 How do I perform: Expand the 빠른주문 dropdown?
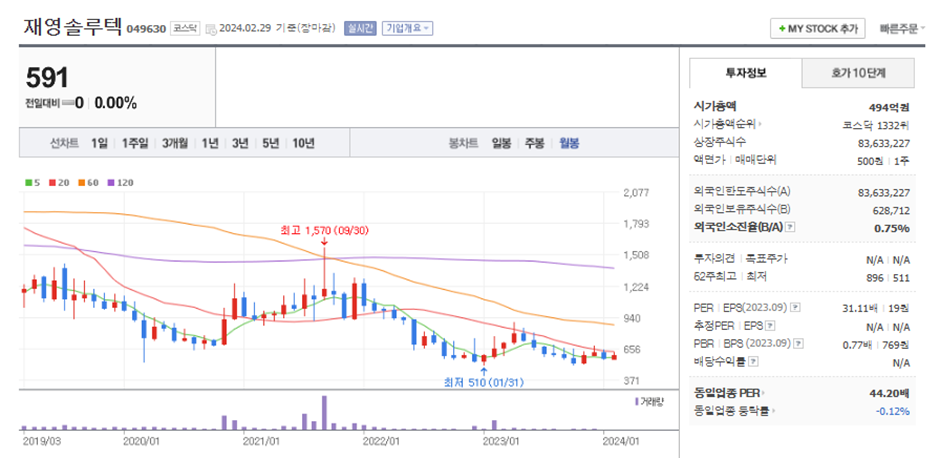(902, 28)
